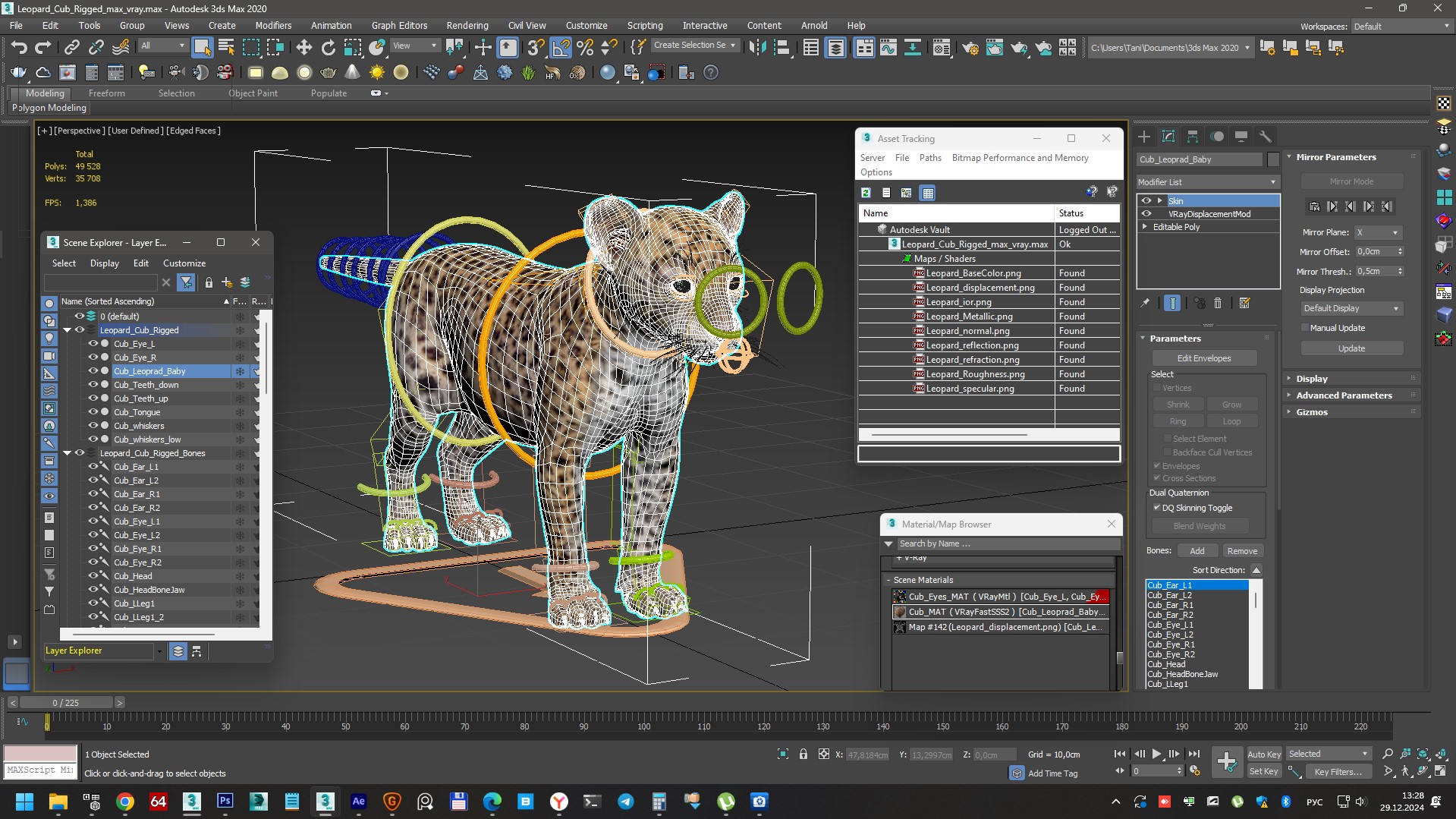This screenshot has height=819, width=1456.
Task: Open the Mirror Plane dropdown
Action: (1378, 233)
